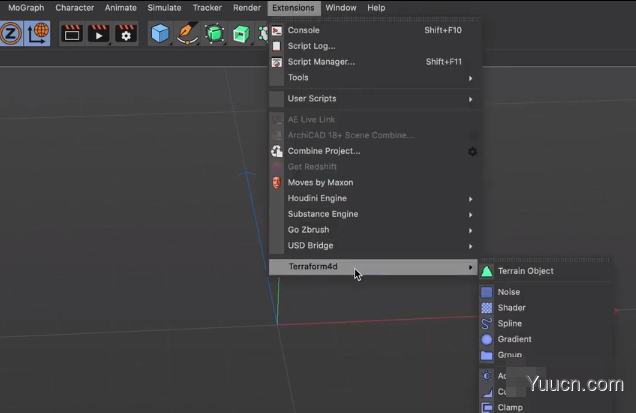Open the Window menu
The image size is (636, 413).
341,8
